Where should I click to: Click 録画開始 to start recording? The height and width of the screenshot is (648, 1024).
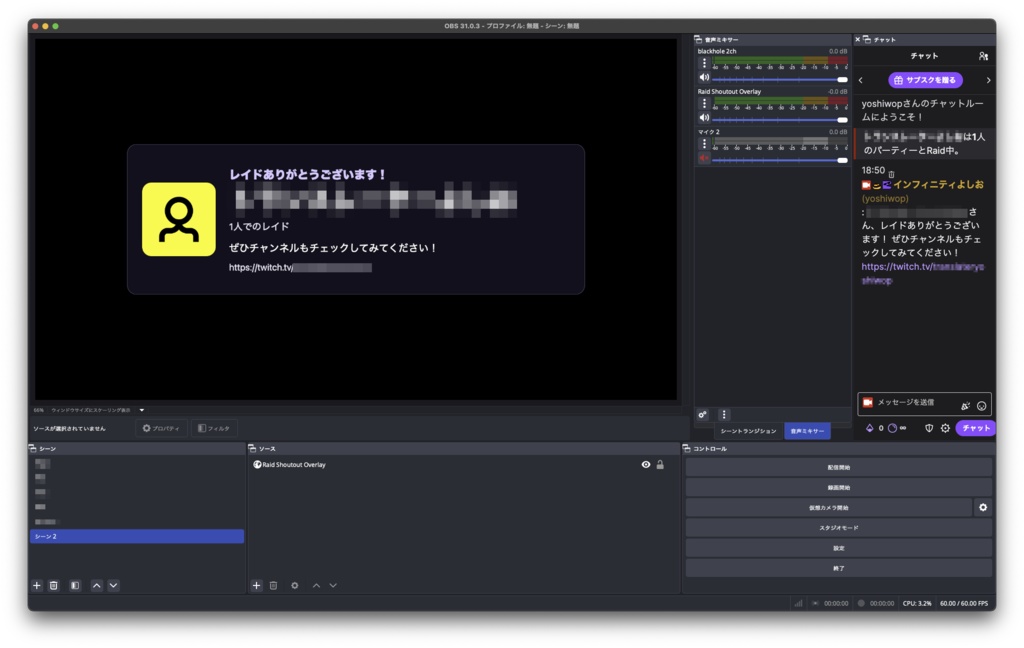[x=839, y=488]
